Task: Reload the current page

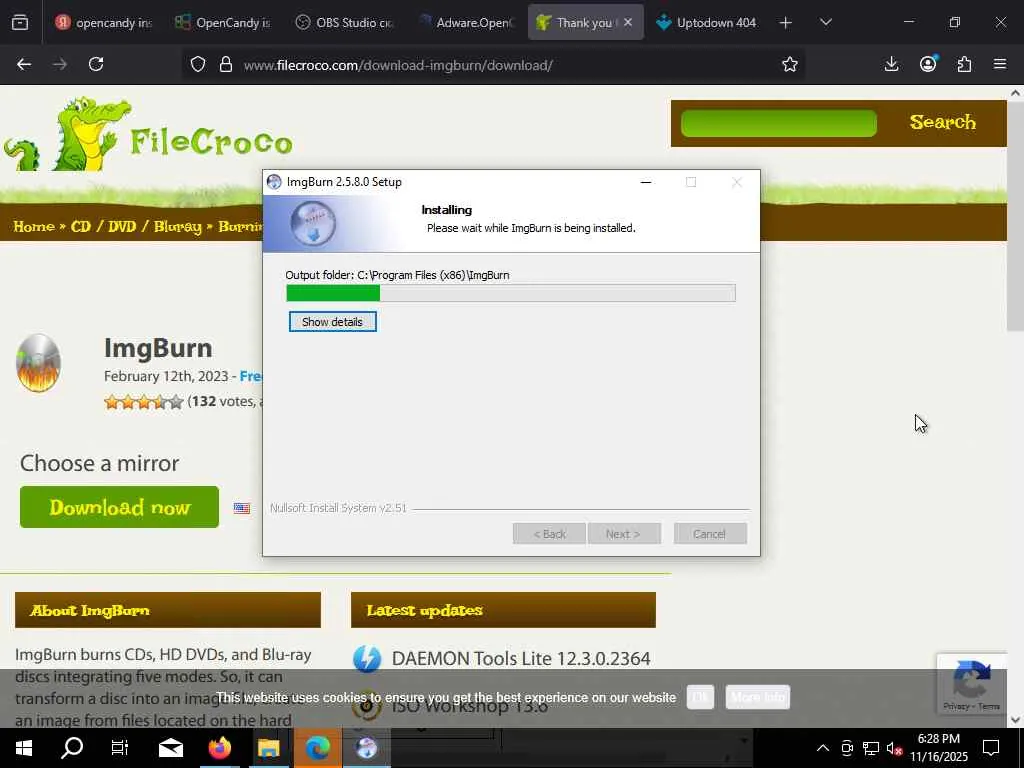Action: pos(96,65)
